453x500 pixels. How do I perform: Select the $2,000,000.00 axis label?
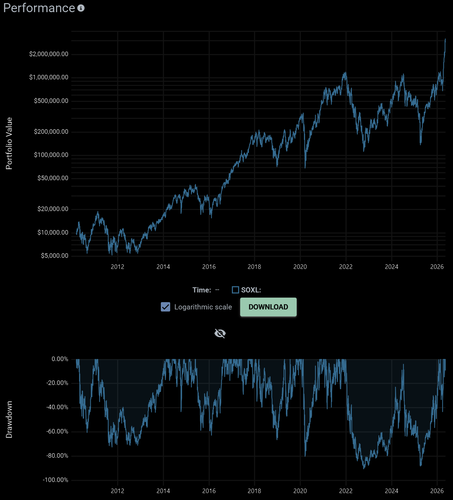click(x=49, y=54)
